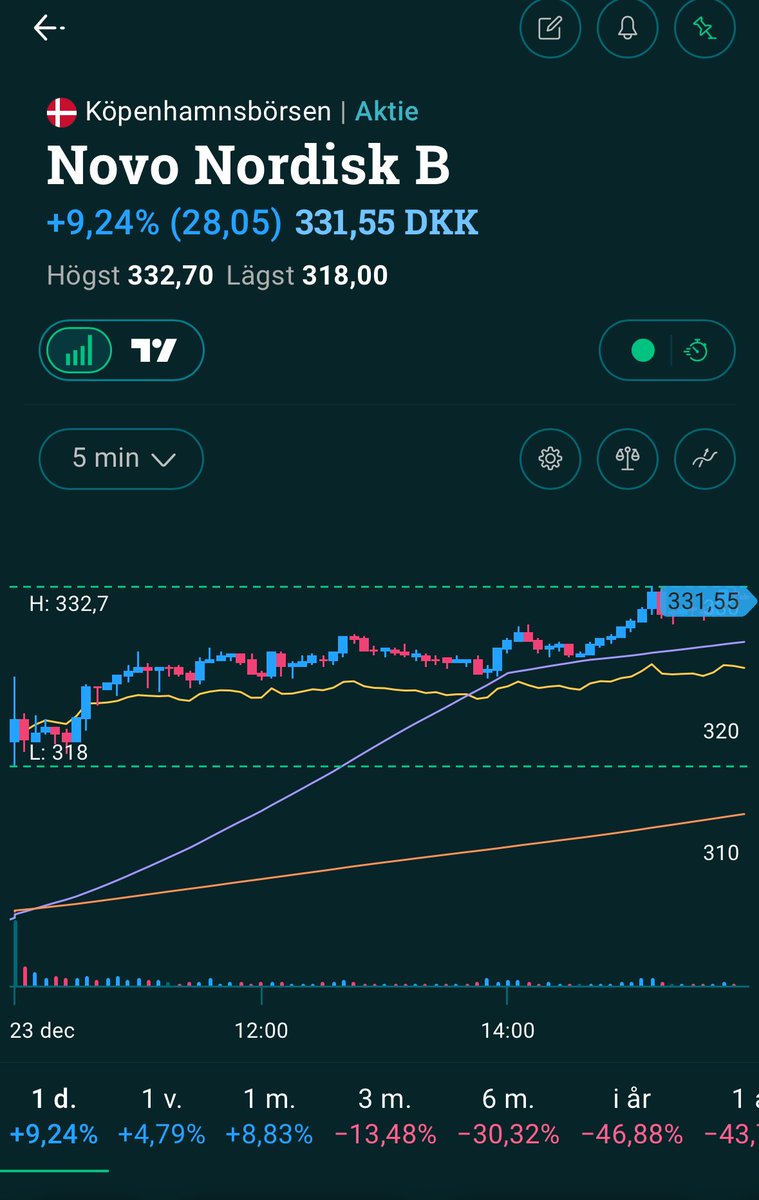This screenshot has width=759, height=1200.
Task: Tap the Danish flag icon
Action: (x=62, y=112)
